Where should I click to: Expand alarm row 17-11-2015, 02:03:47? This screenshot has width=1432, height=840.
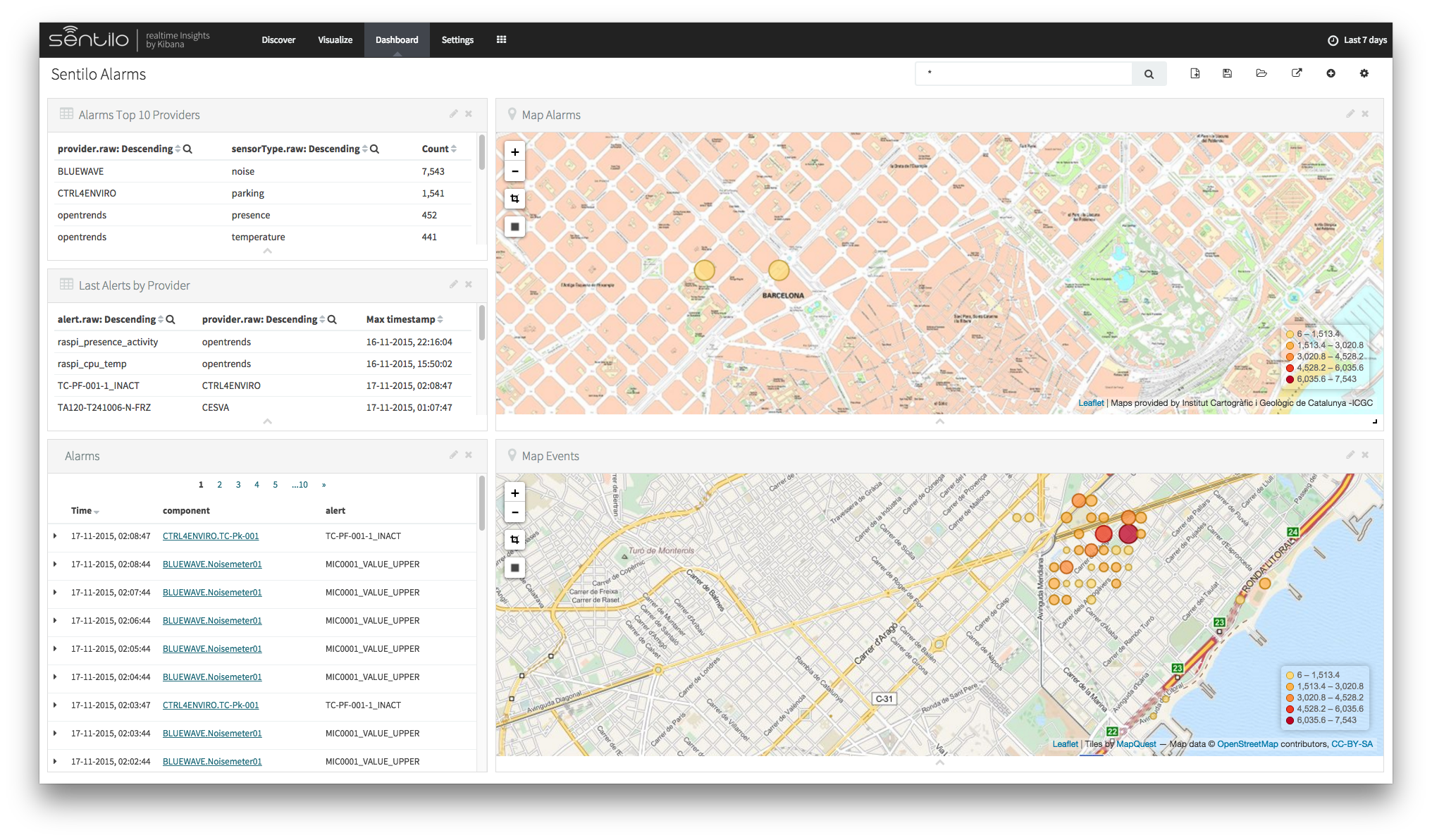tap(55, 705)
